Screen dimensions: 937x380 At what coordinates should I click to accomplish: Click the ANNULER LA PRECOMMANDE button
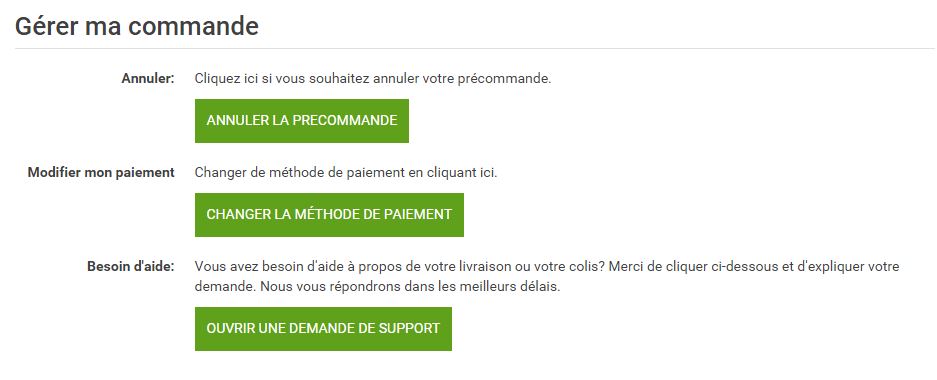302,121
